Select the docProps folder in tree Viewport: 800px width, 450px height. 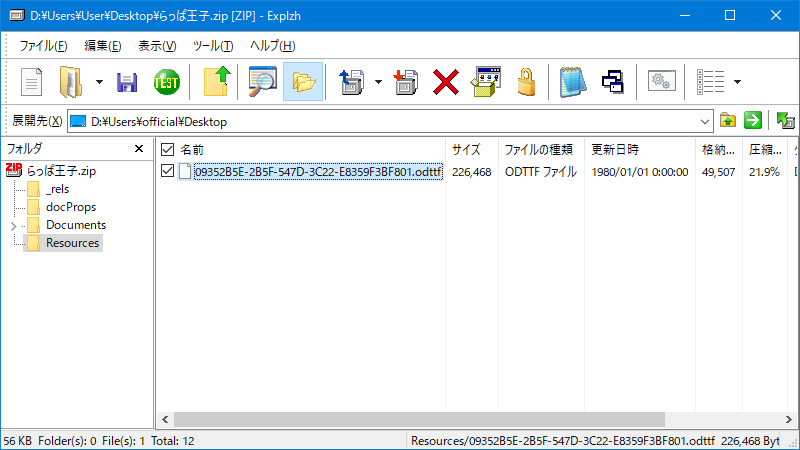[68, 207]
